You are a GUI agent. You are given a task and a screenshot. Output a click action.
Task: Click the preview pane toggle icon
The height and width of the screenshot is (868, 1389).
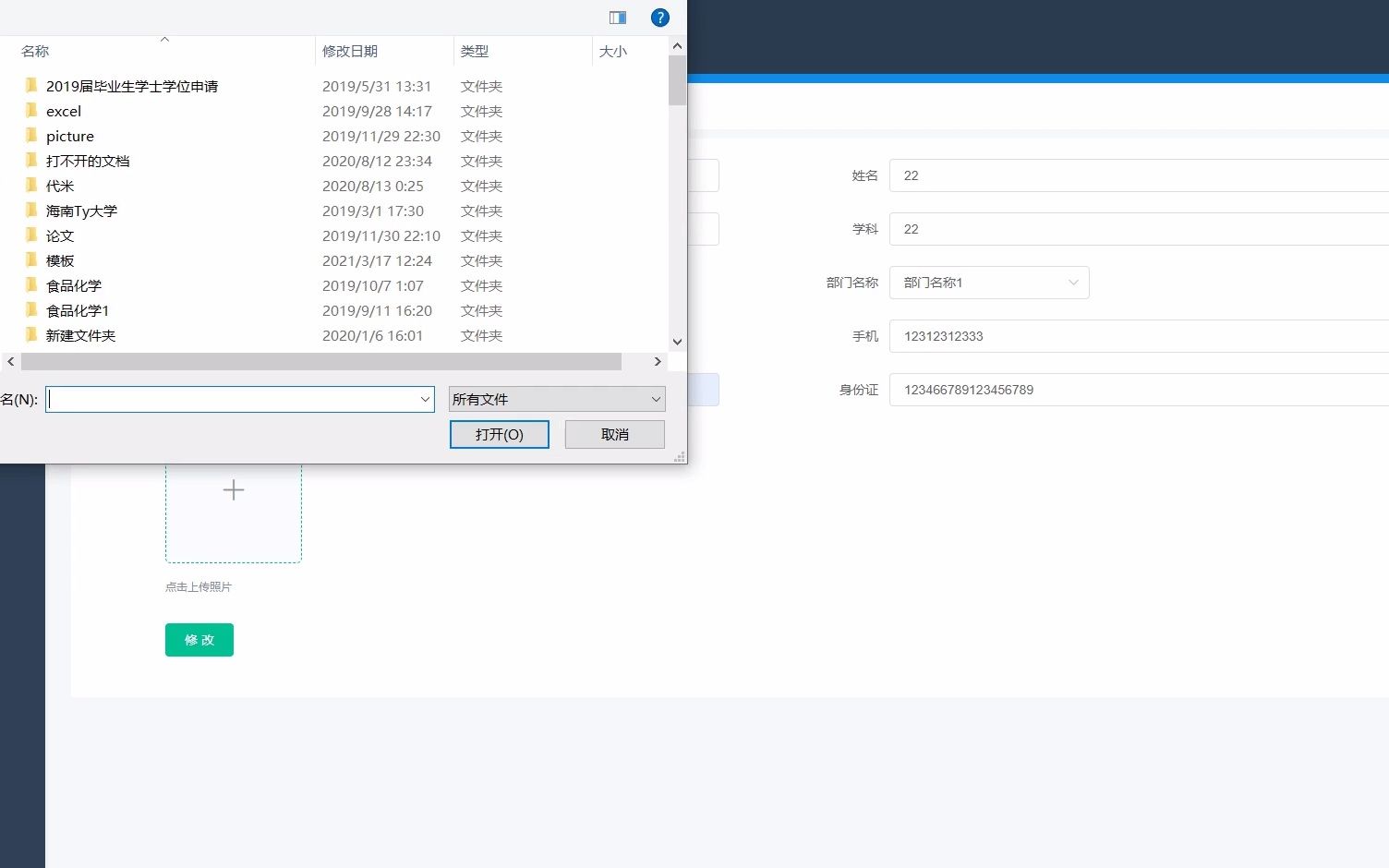(618, 18)
